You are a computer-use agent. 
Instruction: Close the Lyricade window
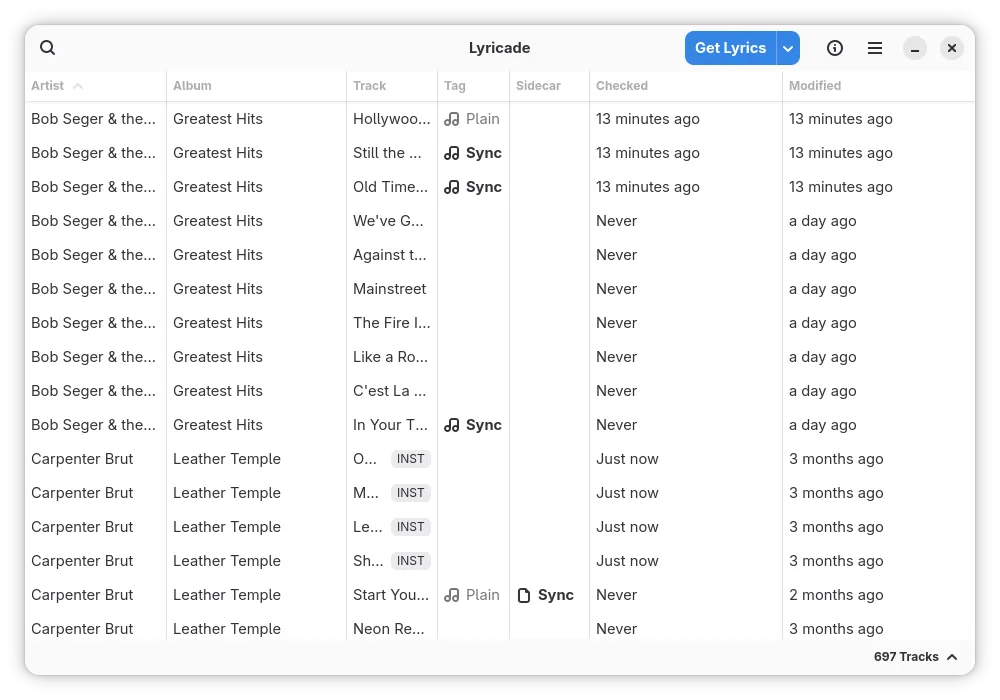[x=952, y=48]
